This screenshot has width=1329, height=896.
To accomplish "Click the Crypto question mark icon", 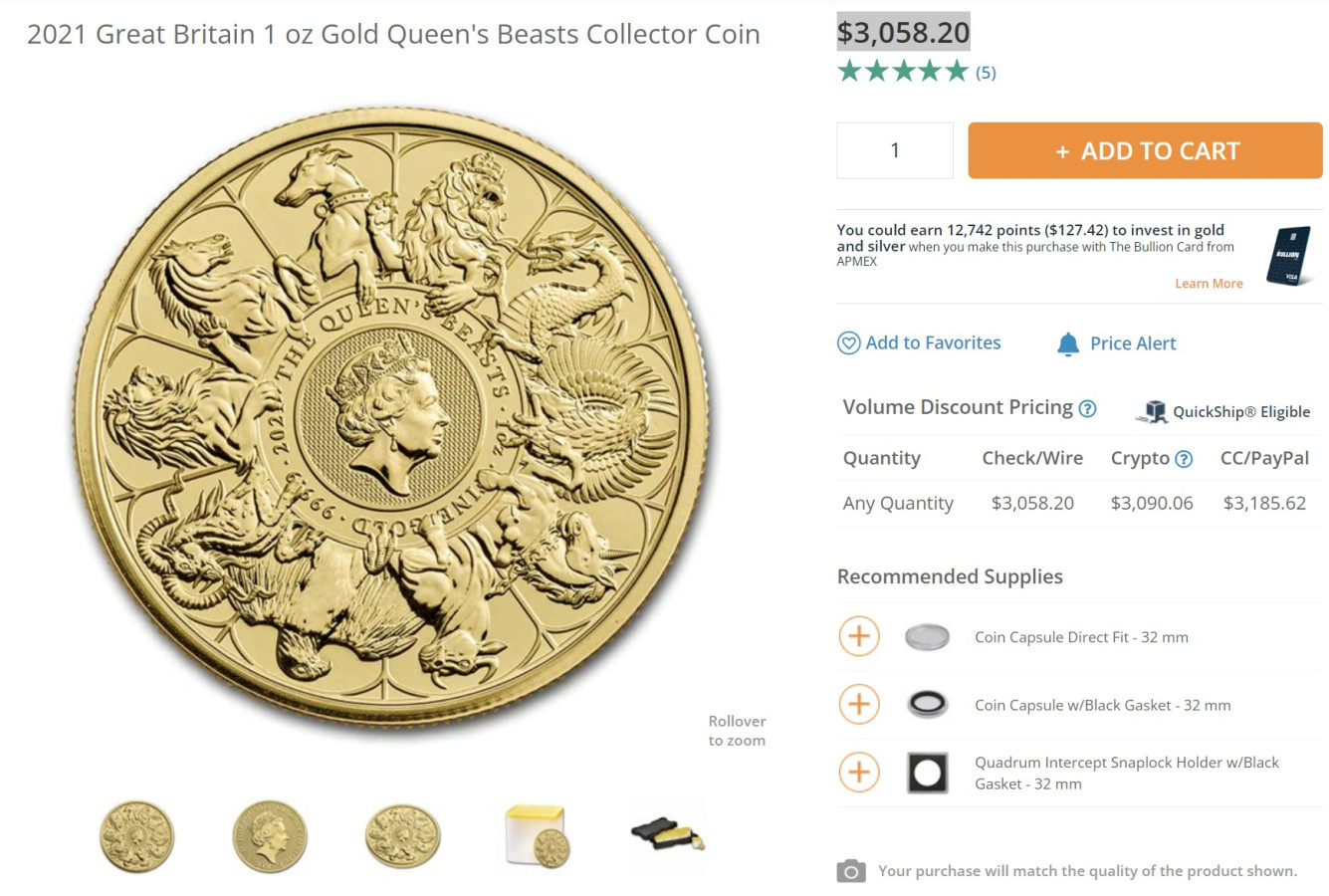I will tap(1184, 459).
